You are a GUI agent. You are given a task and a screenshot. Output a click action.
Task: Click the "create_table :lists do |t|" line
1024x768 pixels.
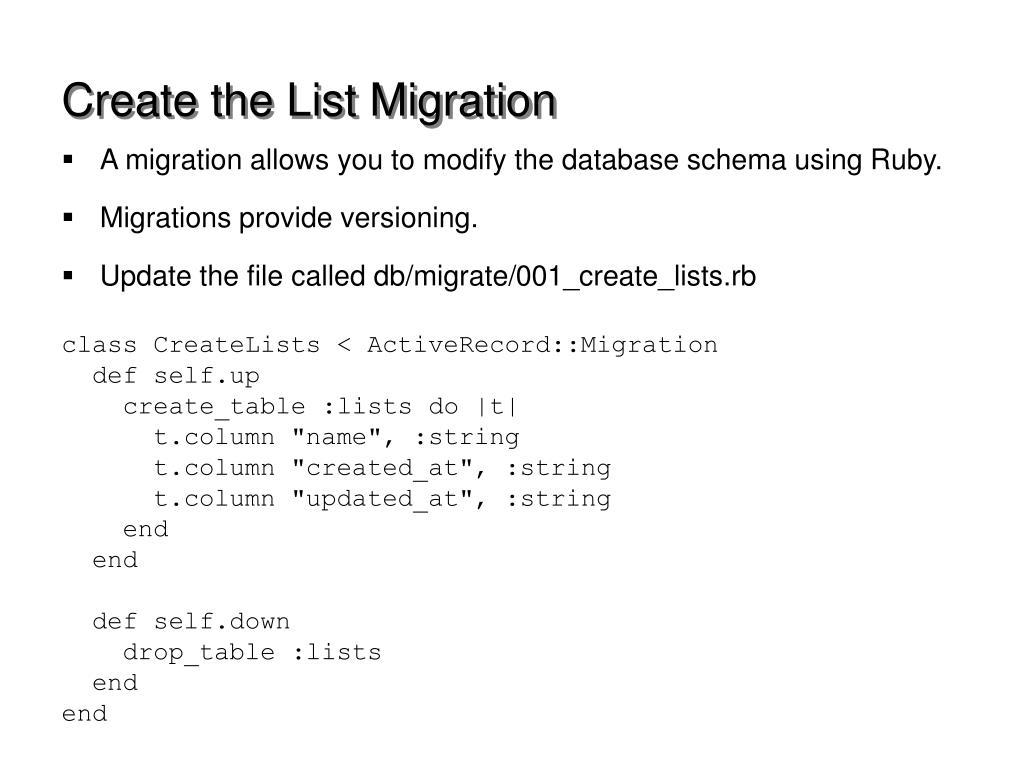[x=321, y=407]
